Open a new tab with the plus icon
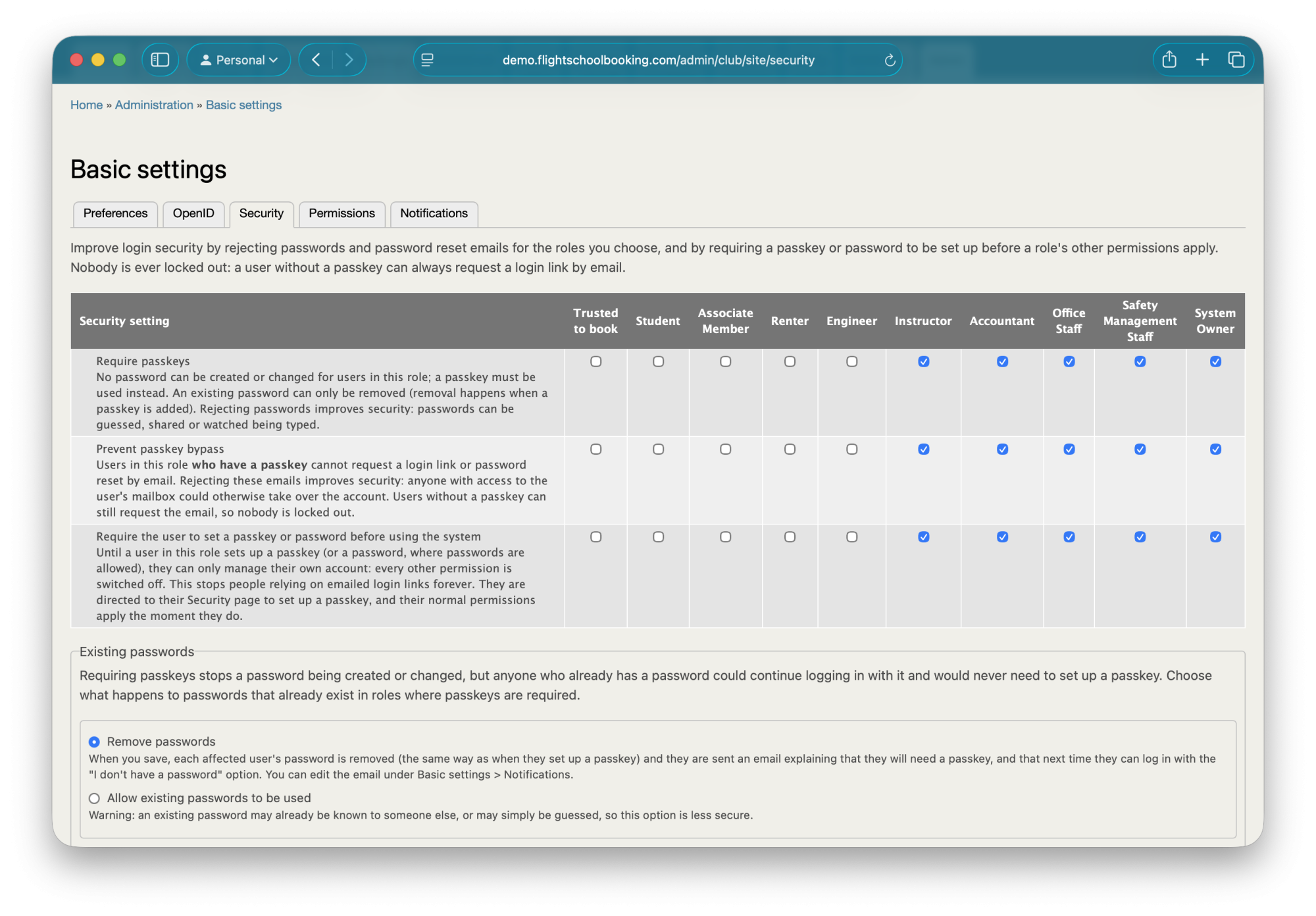1316x916 pixels. click(1202, 60)
